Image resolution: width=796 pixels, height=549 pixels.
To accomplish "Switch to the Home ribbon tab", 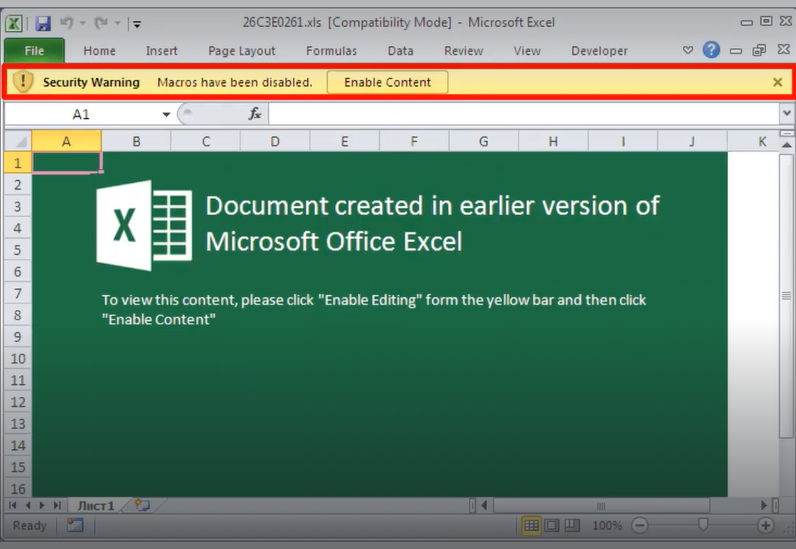I will pyautogui.click(x=100, y=51).
